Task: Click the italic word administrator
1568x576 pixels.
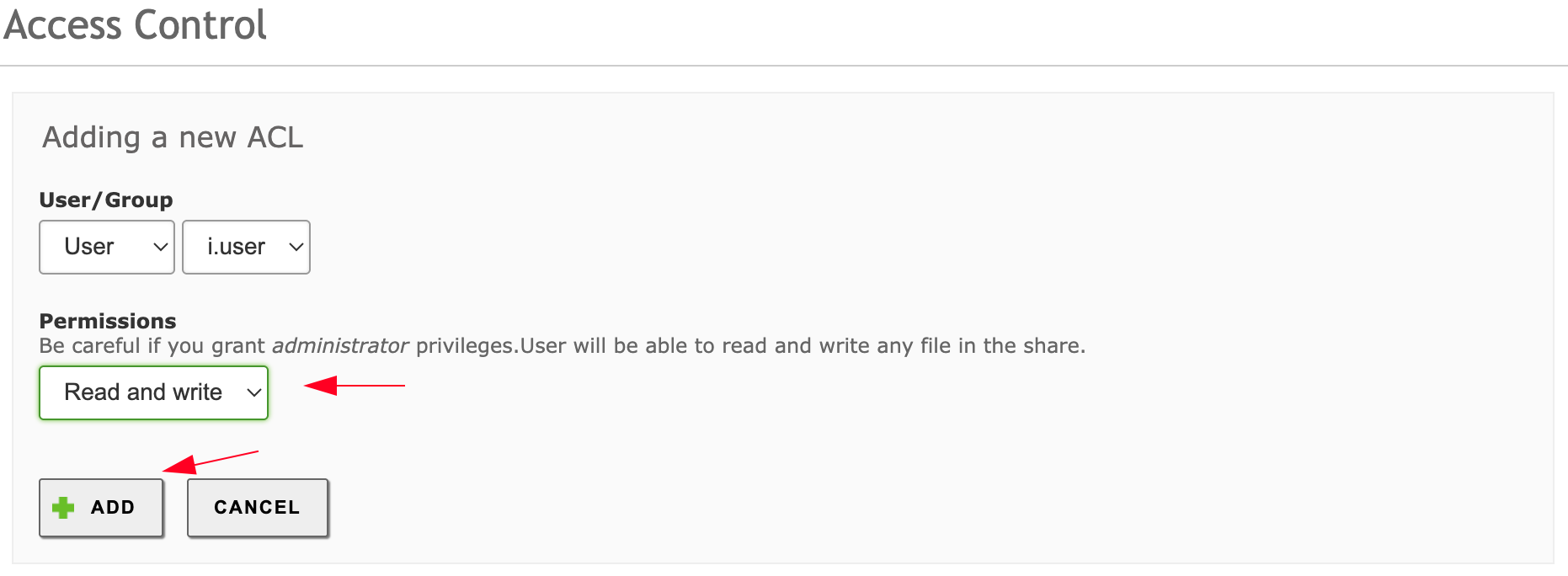Action: [x=339, y=346]
